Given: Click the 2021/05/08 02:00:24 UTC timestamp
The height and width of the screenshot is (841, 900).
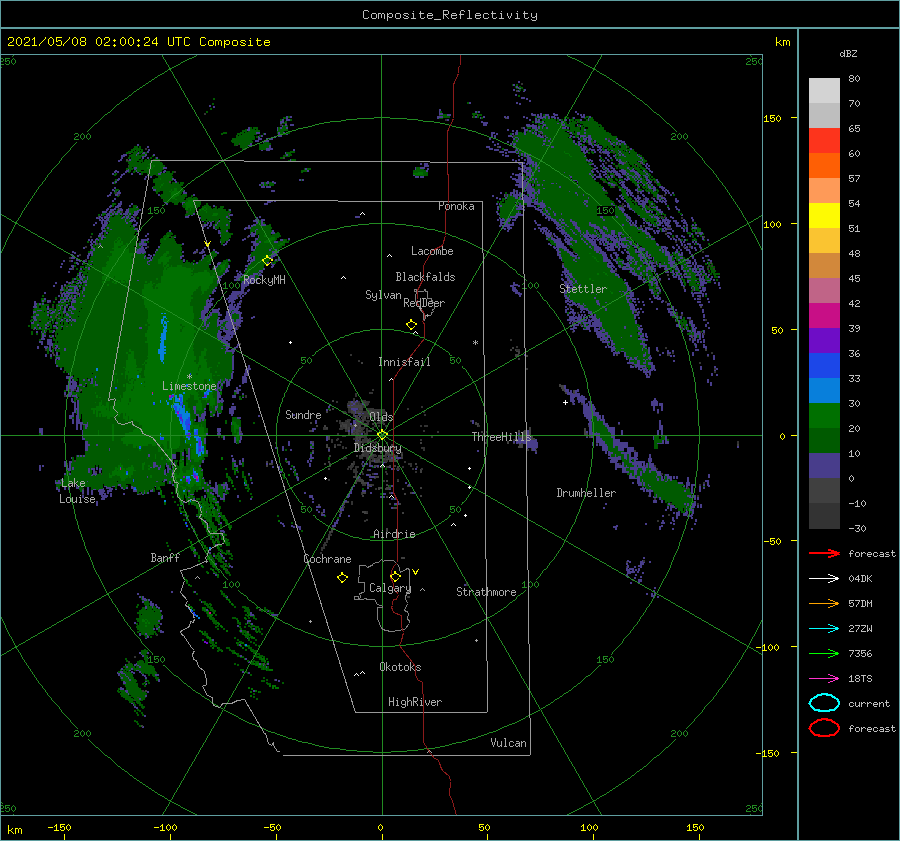Looking at the screenshot, I should 138,42.
